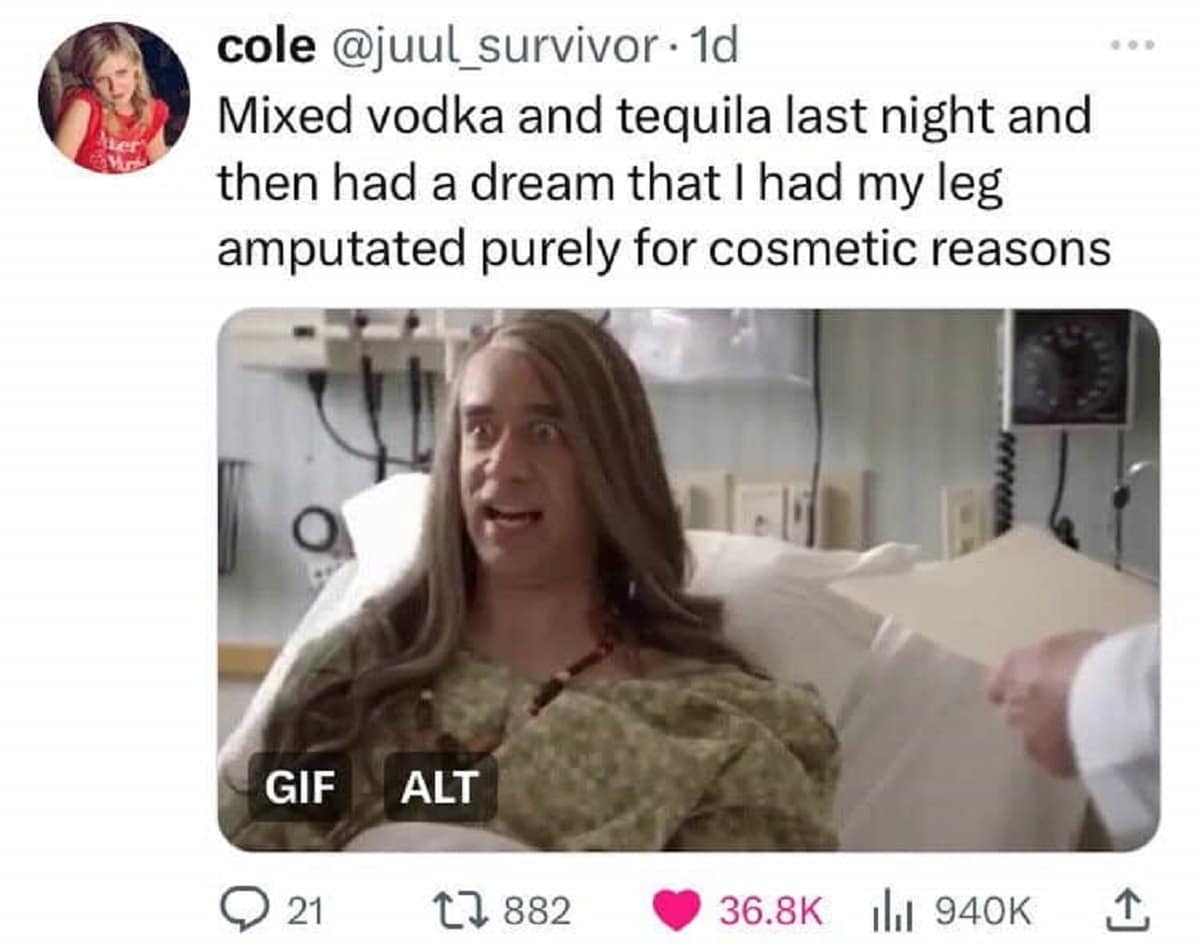
Task: Toggle the pink heart like icon
Action: point(673,910)
